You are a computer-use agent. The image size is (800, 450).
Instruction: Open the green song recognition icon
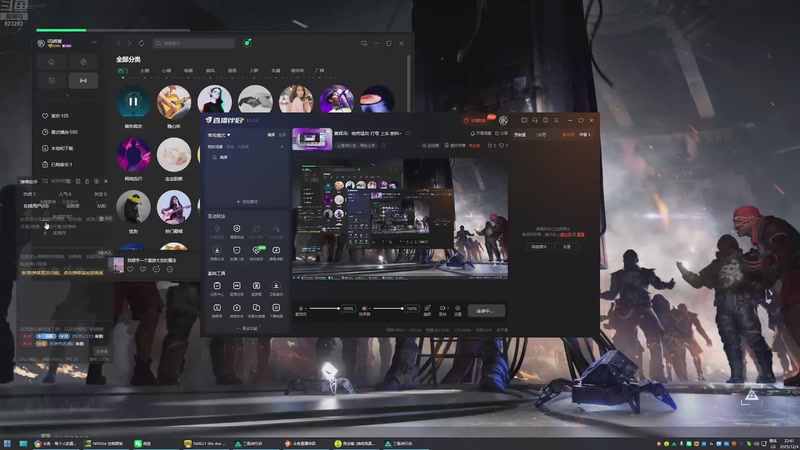point(247,43)
